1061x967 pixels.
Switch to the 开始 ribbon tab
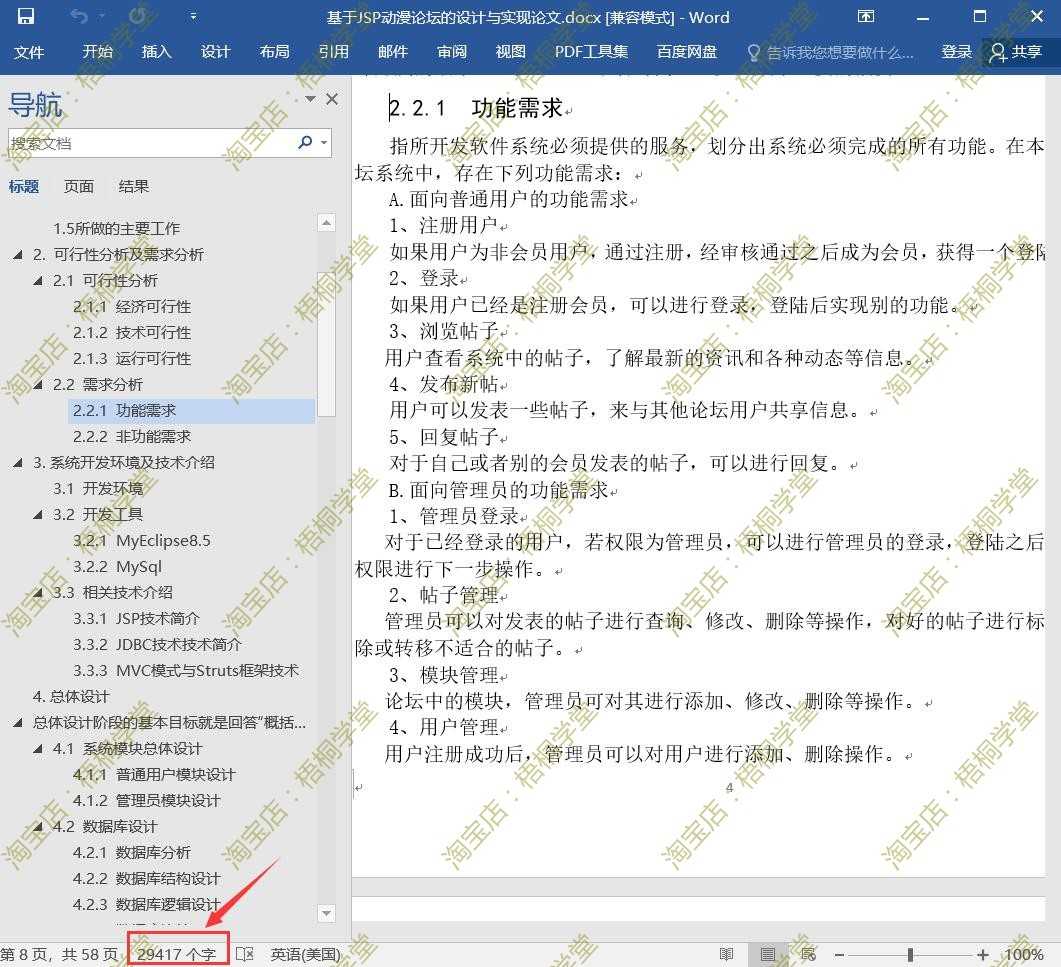point(97,52)
